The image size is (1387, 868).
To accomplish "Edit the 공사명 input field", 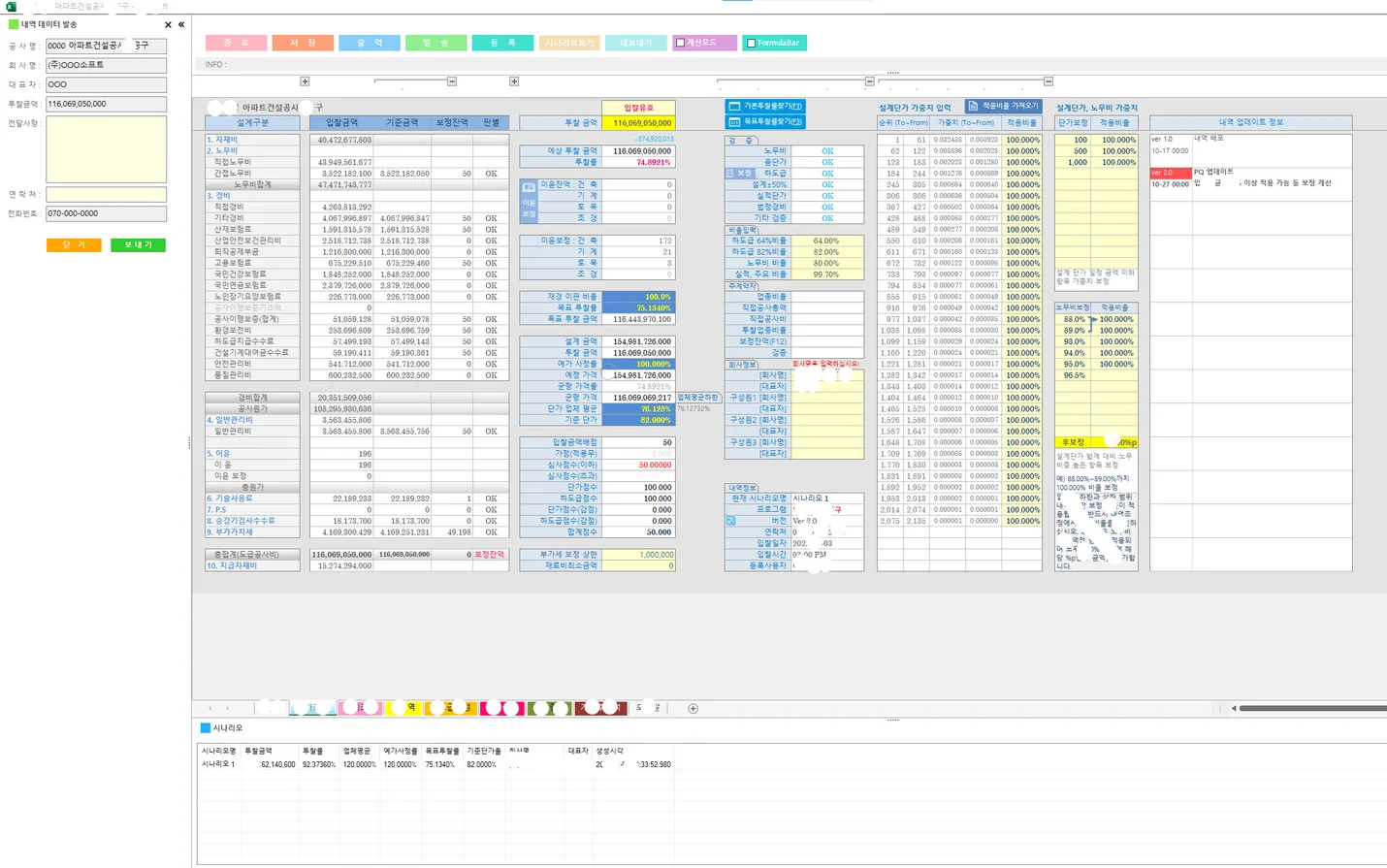I will (x=106, y=46).
